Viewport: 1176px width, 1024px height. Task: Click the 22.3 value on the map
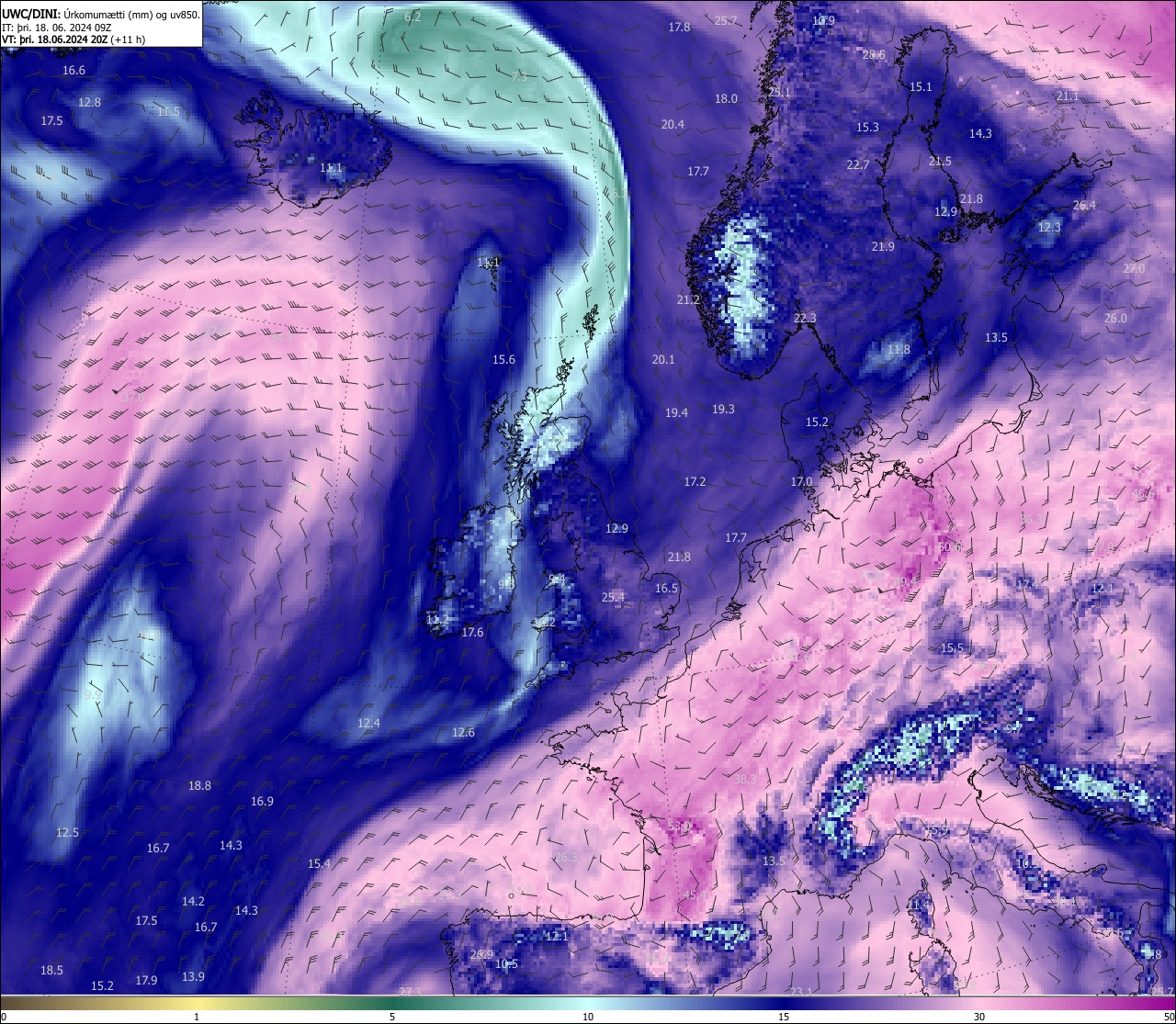(x=804, y=319)
